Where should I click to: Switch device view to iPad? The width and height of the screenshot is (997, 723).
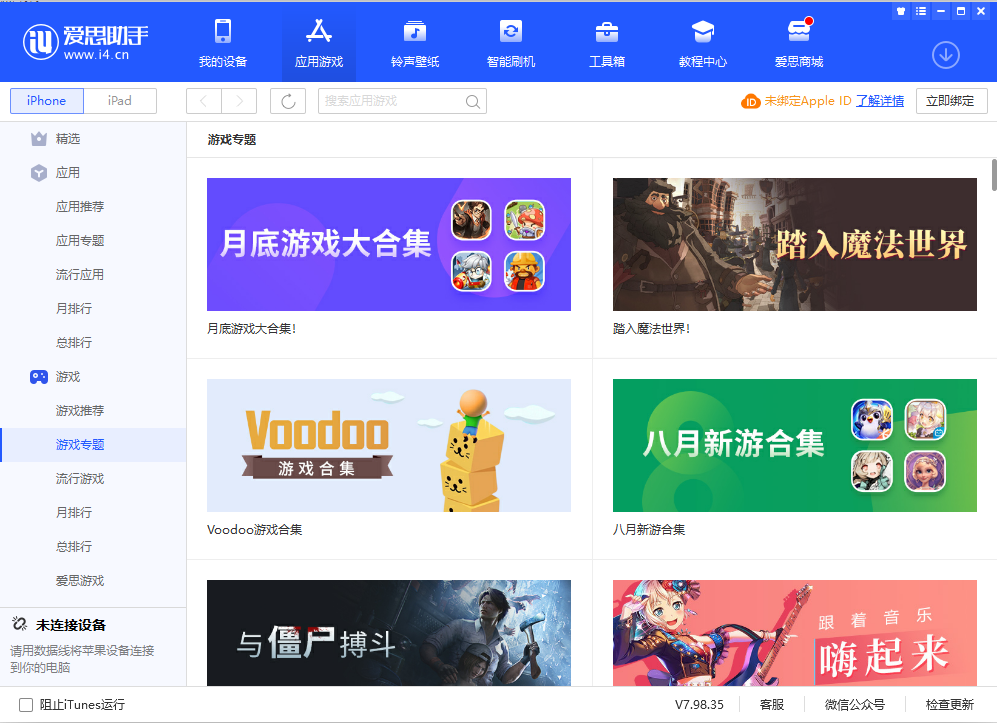pyautogui.click(x=119, y=100)
